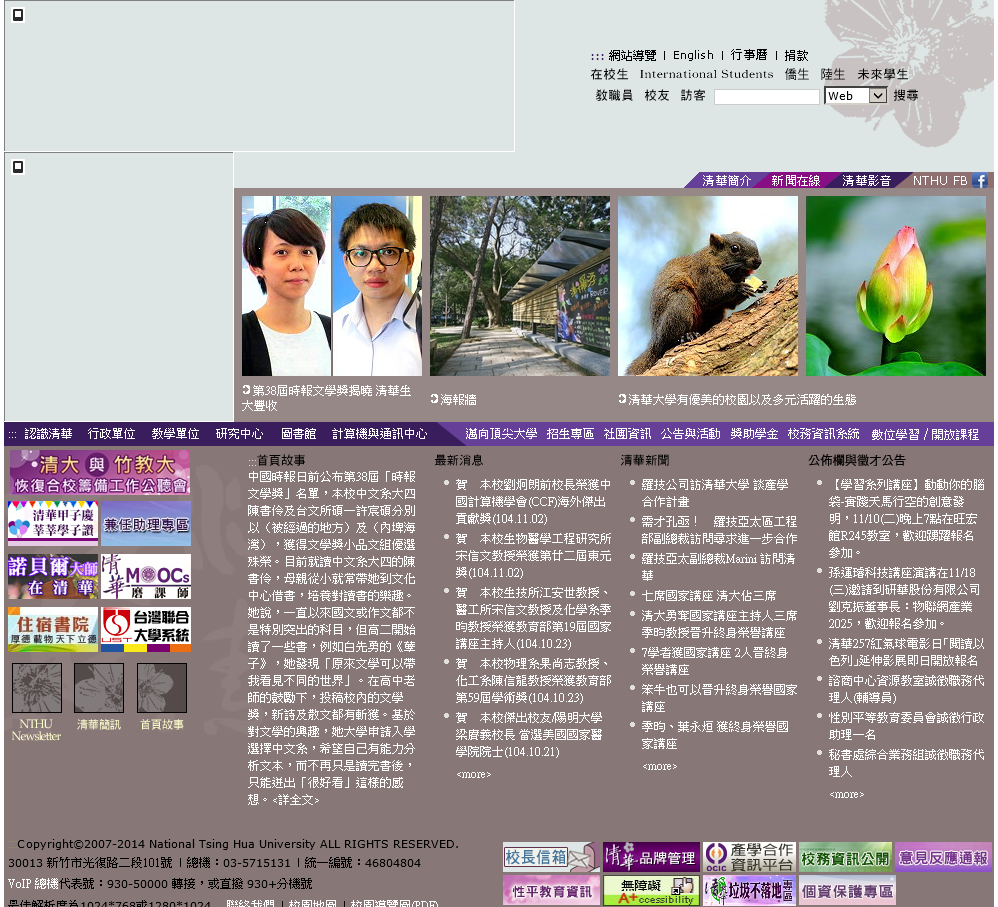Open the 兼任助理專區 banner
Viewport: 998px width, 907px height.
(146, 524)
